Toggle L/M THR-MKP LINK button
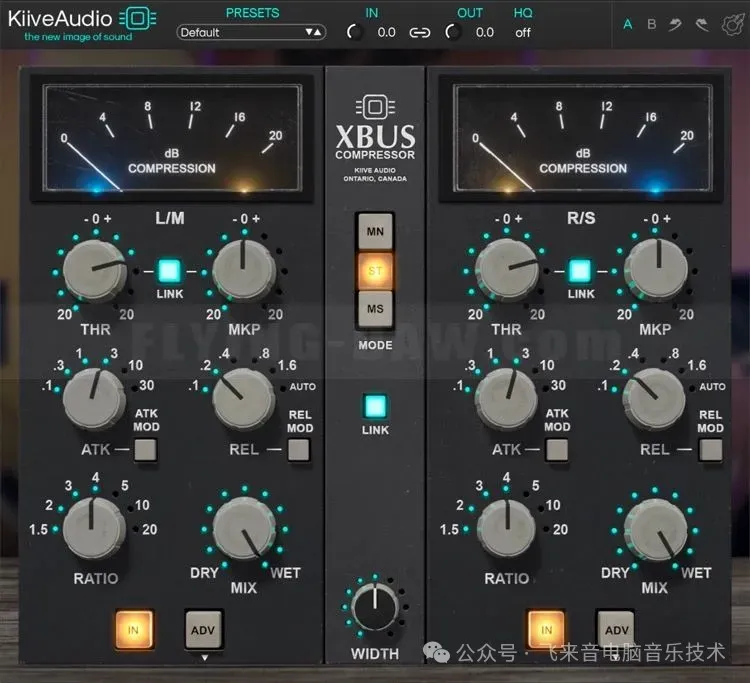750x683 pixels. coord(169,271)
